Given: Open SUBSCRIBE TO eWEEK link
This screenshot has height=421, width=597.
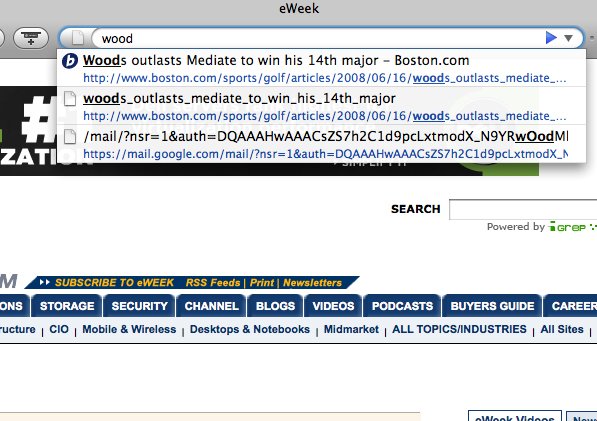Looking at the screenshot, I should pos(114,282).
